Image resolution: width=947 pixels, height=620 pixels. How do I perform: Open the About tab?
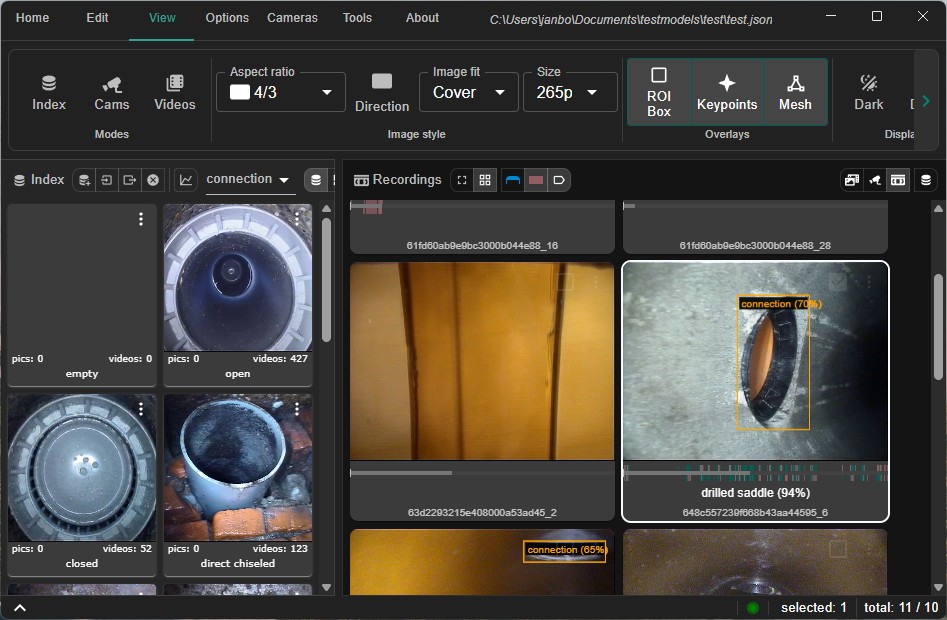pos(422,18)
